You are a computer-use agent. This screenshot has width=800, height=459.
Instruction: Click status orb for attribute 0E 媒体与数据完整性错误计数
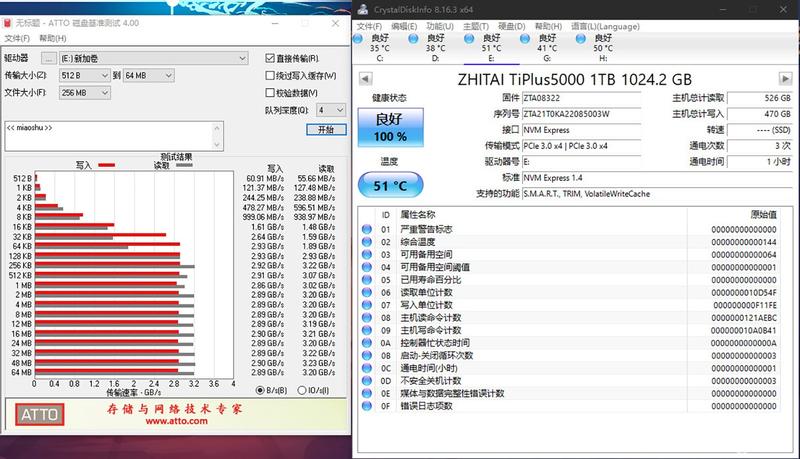(367, 393)
